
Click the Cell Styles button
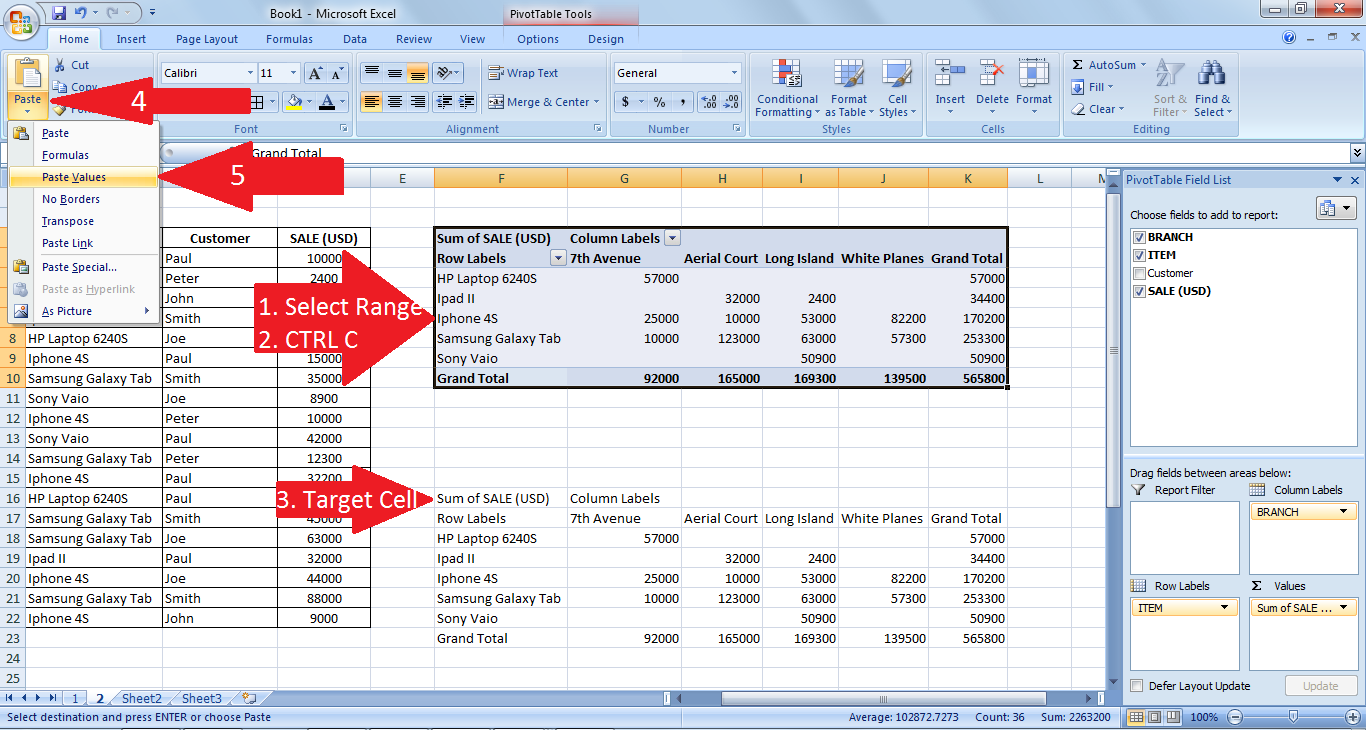pos(896,88)
